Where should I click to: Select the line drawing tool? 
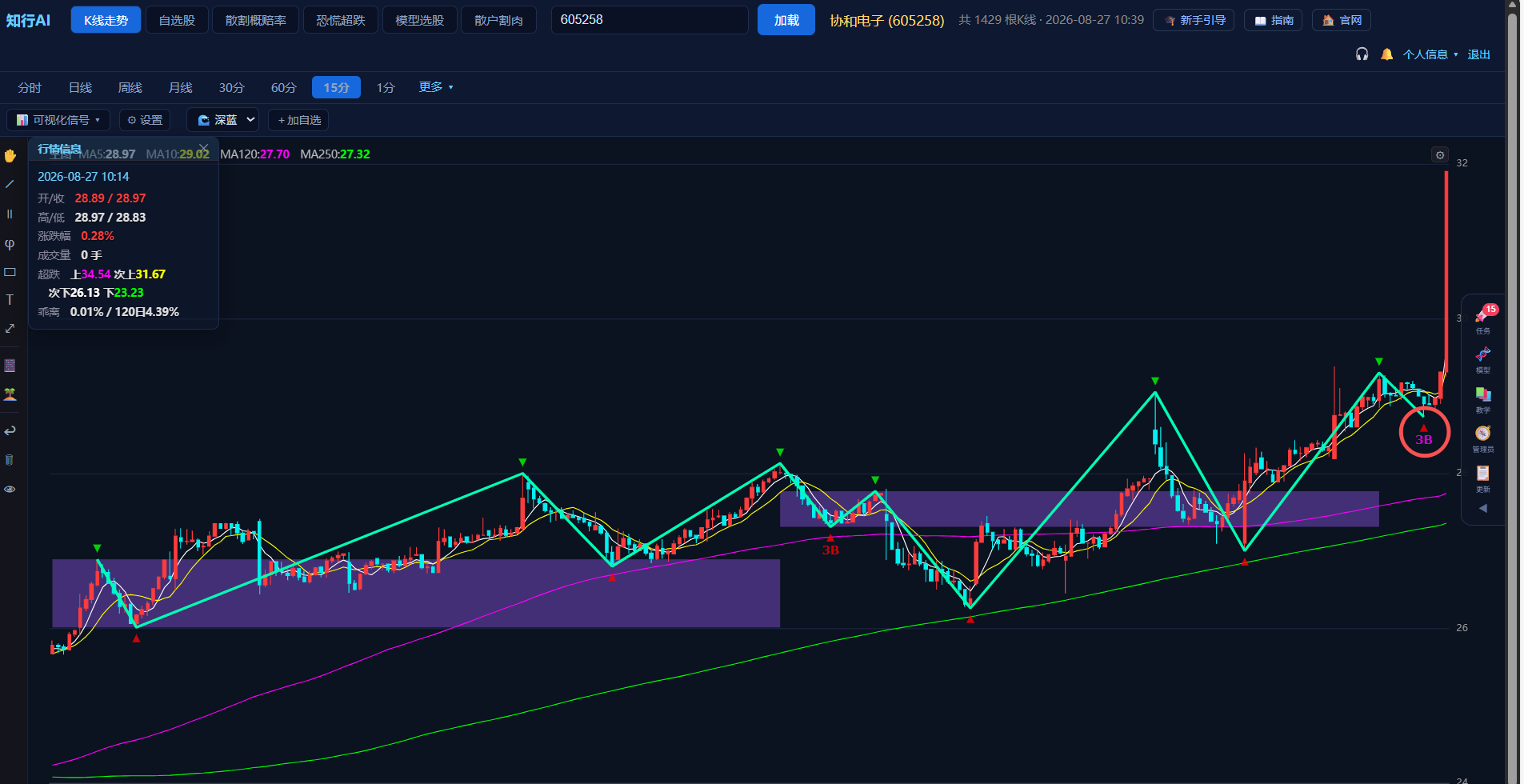pos(10,185)
